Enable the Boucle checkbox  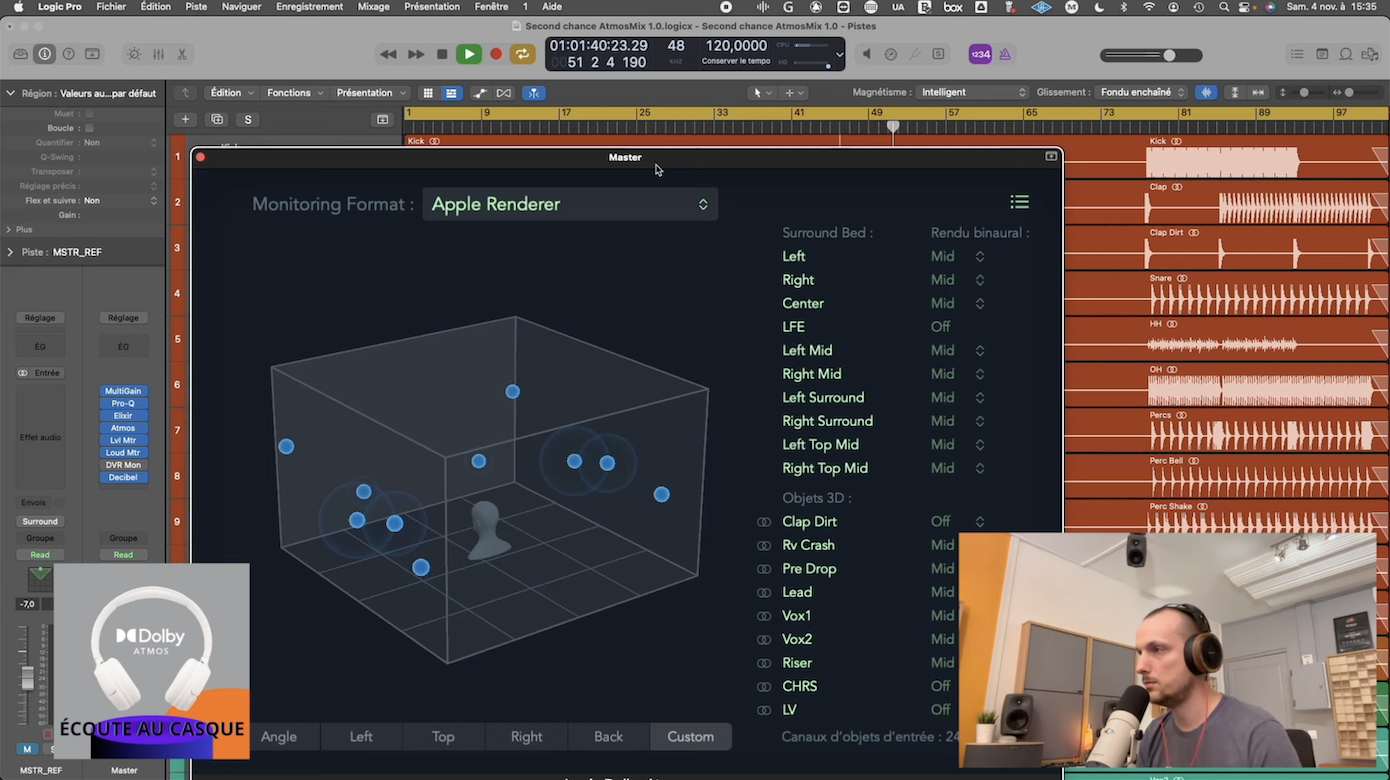(x=89, y=128)
